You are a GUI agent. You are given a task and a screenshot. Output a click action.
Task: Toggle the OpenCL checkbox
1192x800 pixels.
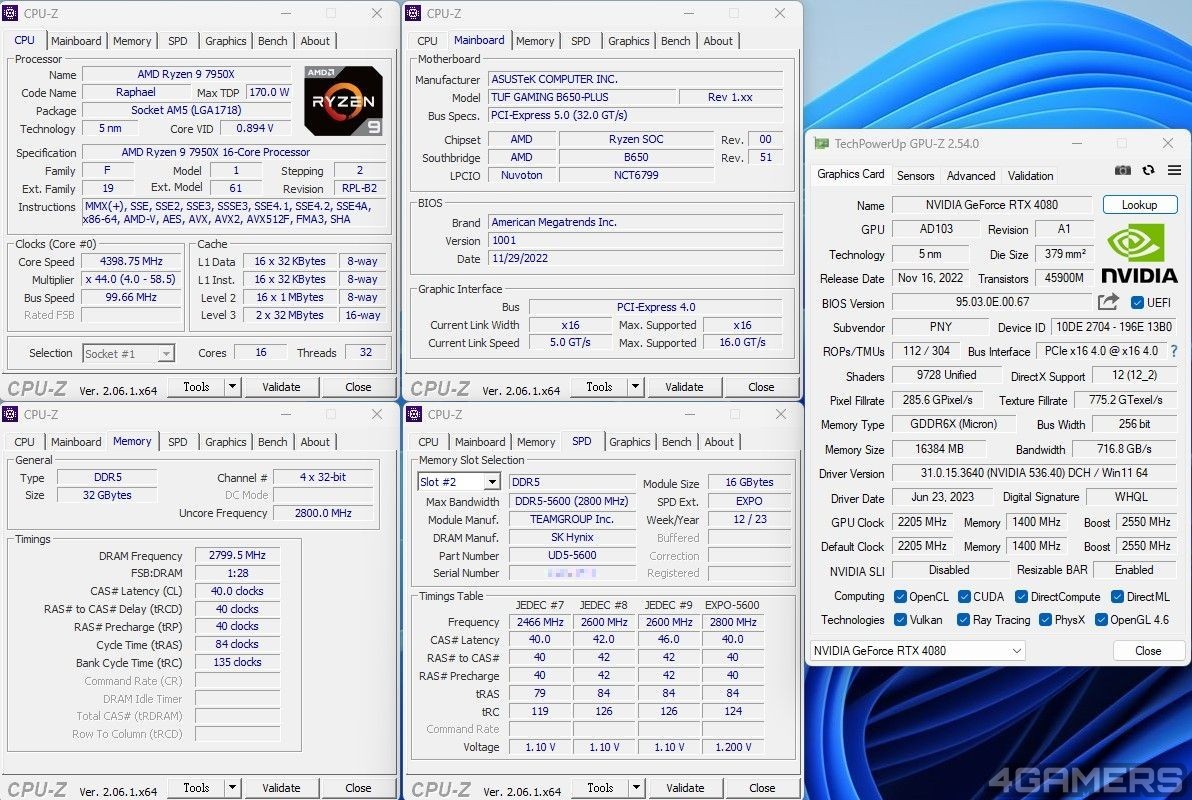coord(901,596)
